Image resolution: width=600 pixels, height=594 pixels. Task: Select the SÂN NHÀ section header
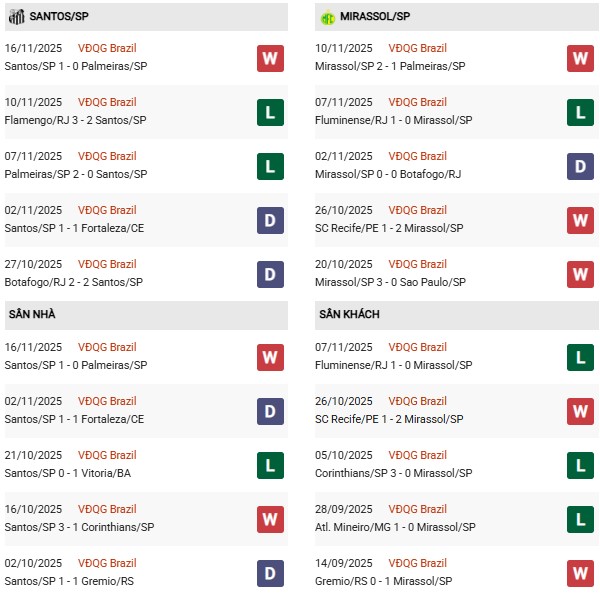click(32, 314)
